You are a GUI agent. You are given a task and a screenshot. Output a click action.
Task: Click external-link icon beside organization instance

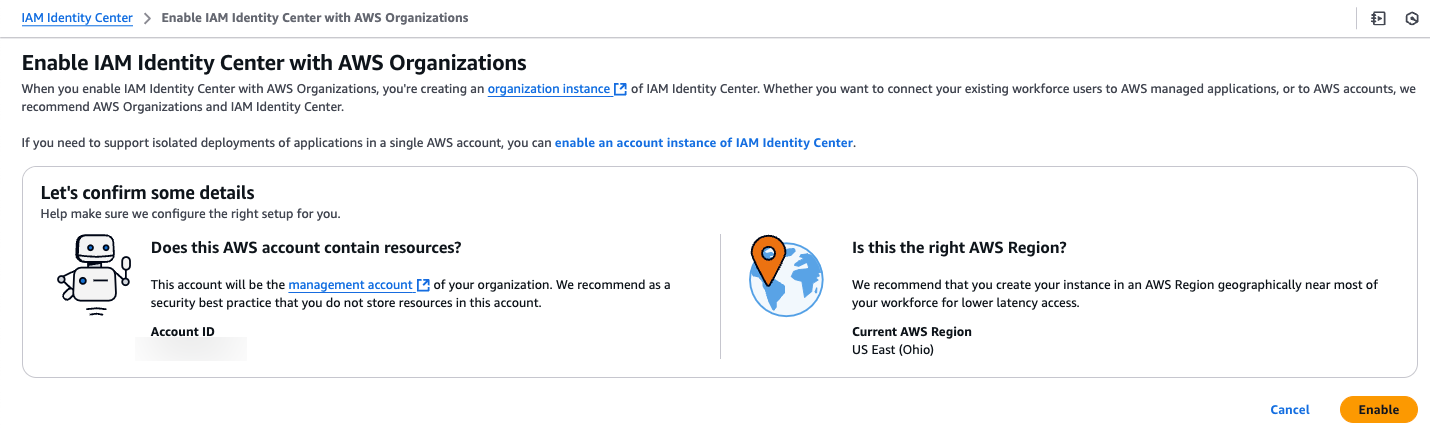point(621,89)
